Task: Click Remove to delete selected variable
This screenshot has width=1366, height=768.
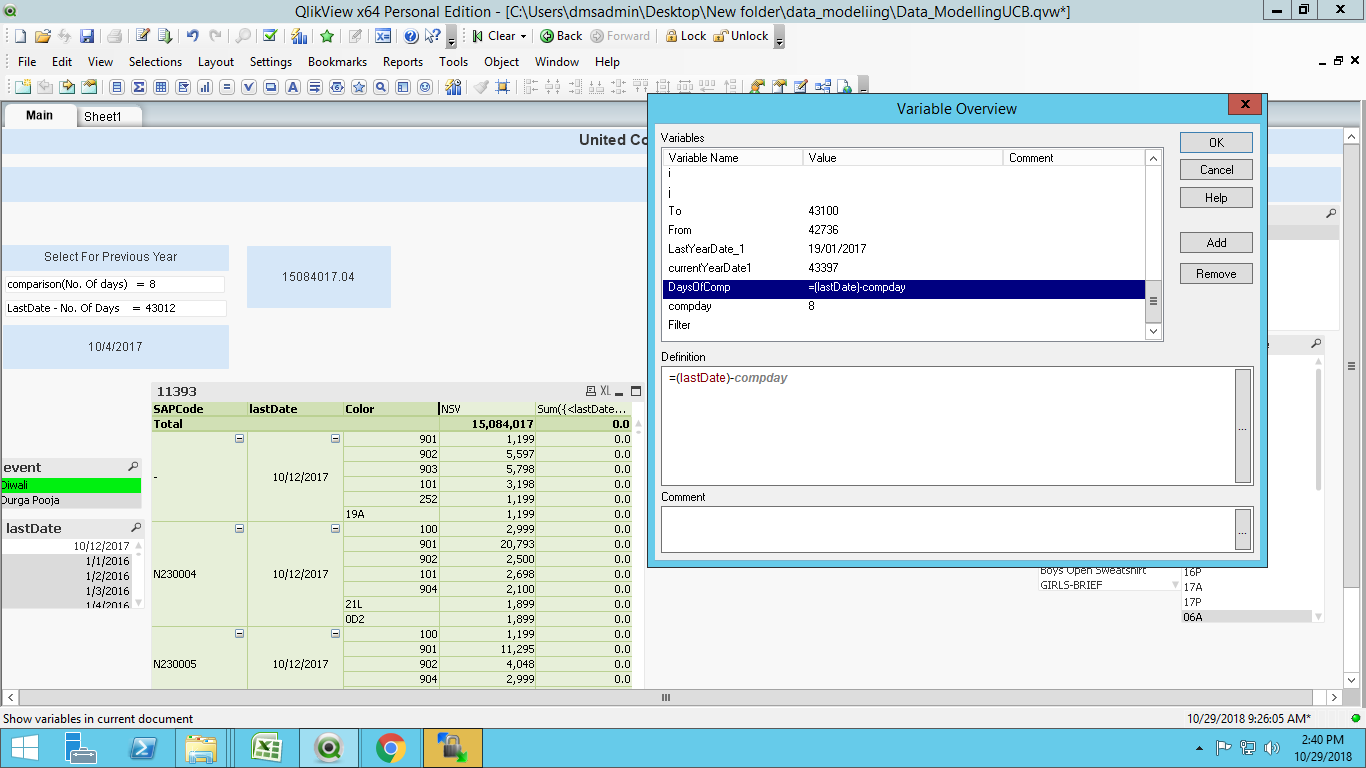Action: 1216,274
